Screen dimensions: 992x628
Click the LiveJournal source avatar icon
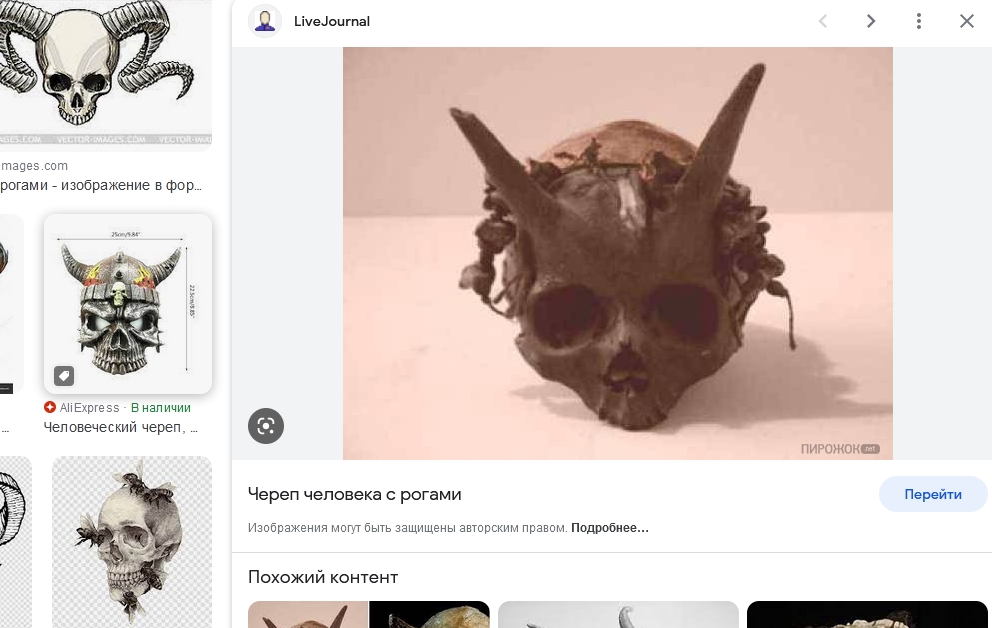click(x=264, y=21)
